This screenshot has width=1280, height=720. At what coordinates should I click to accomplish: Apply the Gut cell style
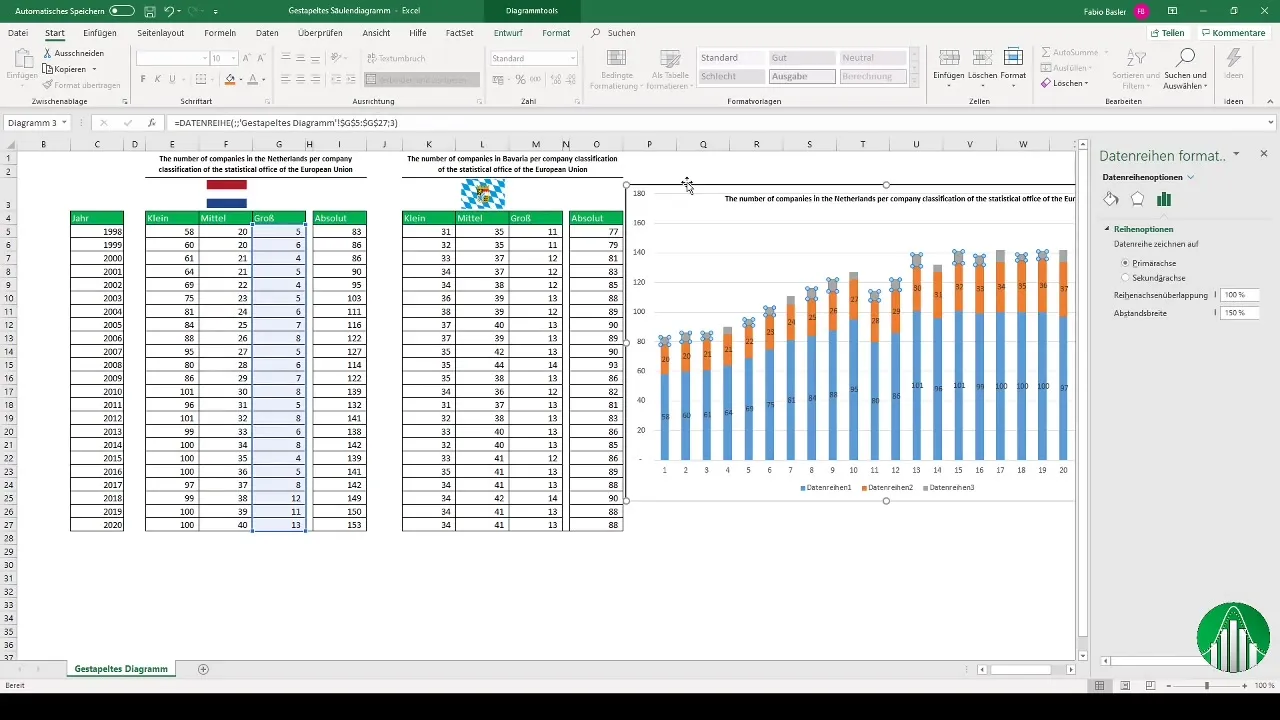pyautogui.click(x=802, y=58)
